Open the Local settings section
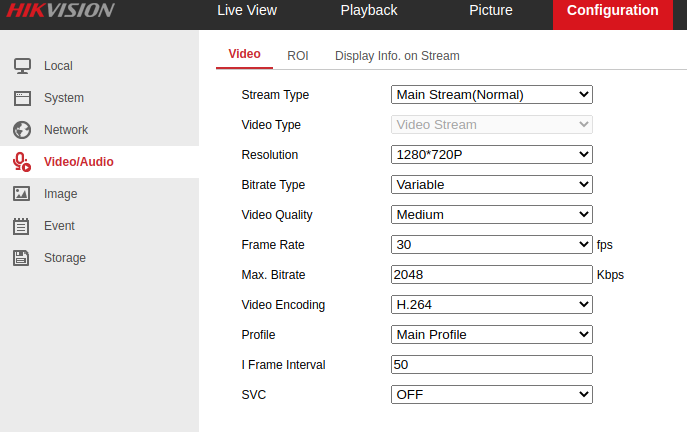Screen dimensions: 687x432 click(x=99, y=66)
